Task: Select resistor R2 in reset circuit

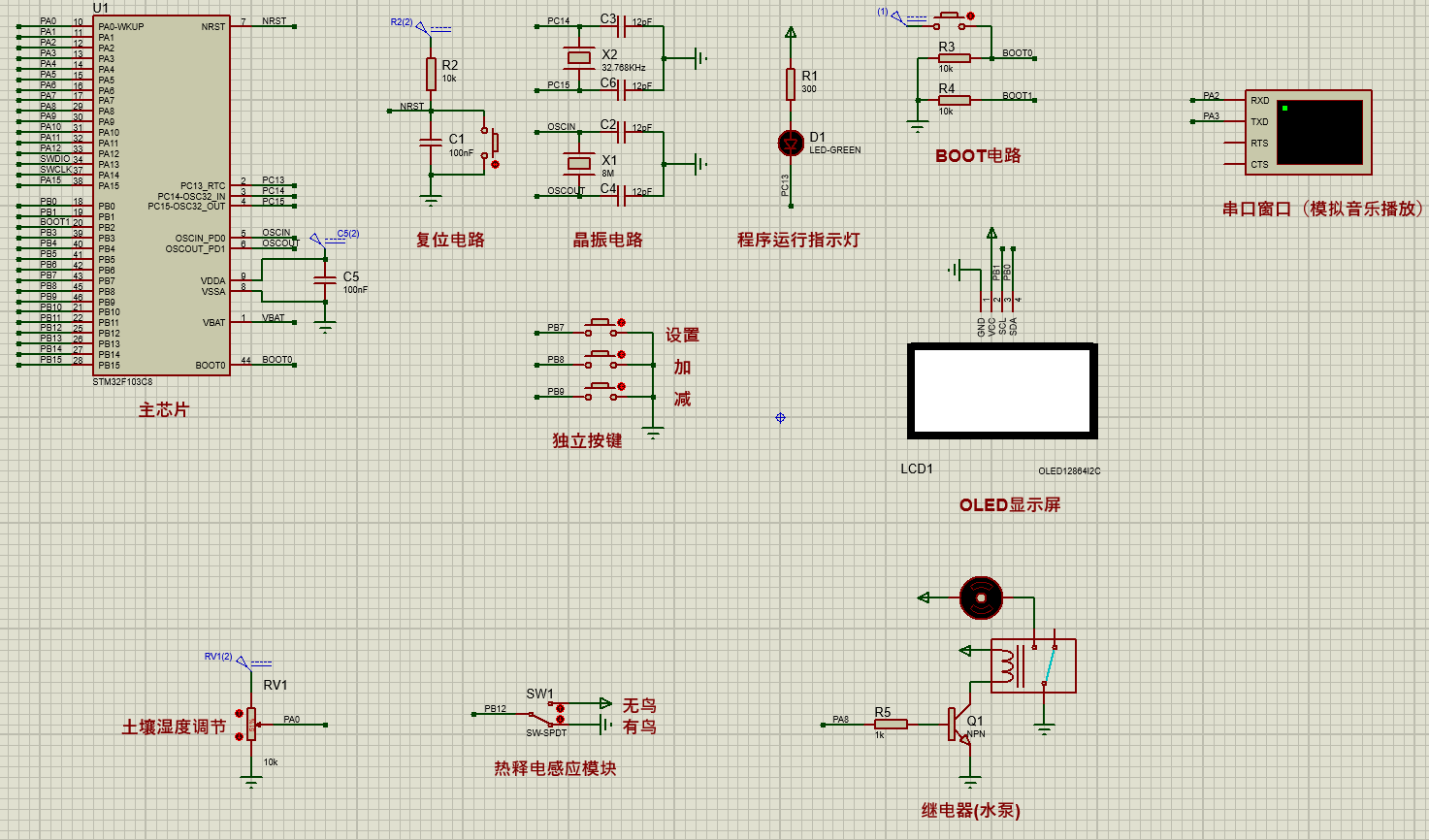Action: (x=431, y=74)
